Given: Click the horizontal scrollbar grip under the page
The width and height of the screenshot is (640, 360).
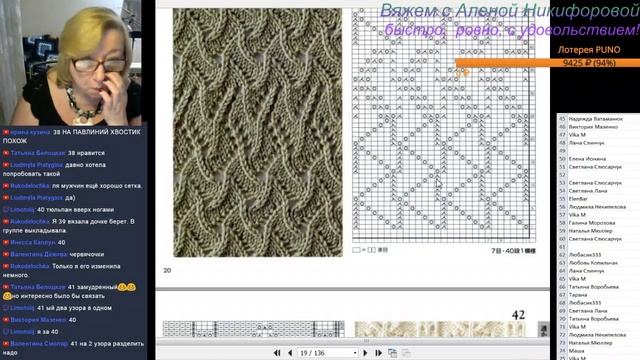Looking at the screenshot, I should coord(366,341).
